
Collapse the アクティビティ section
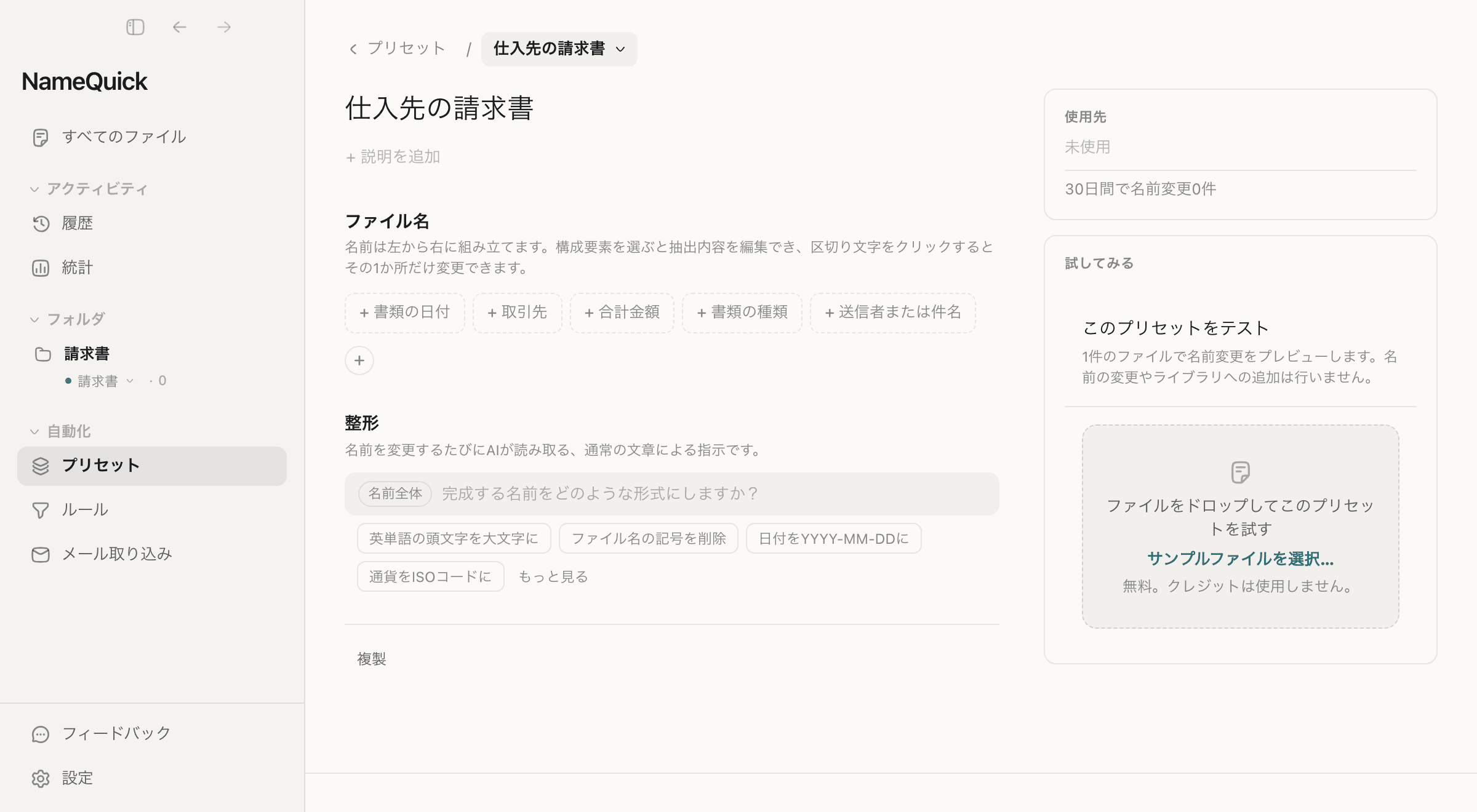click(34, 189)
